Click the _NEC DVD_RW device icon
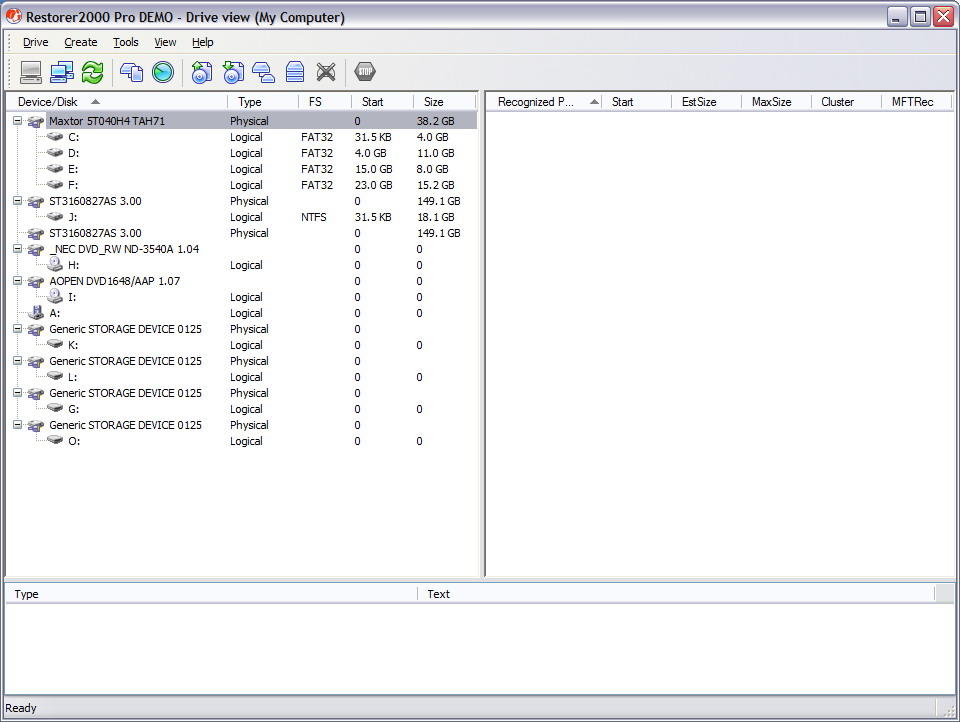Screen dimensions: 960x722 point(36,249)
